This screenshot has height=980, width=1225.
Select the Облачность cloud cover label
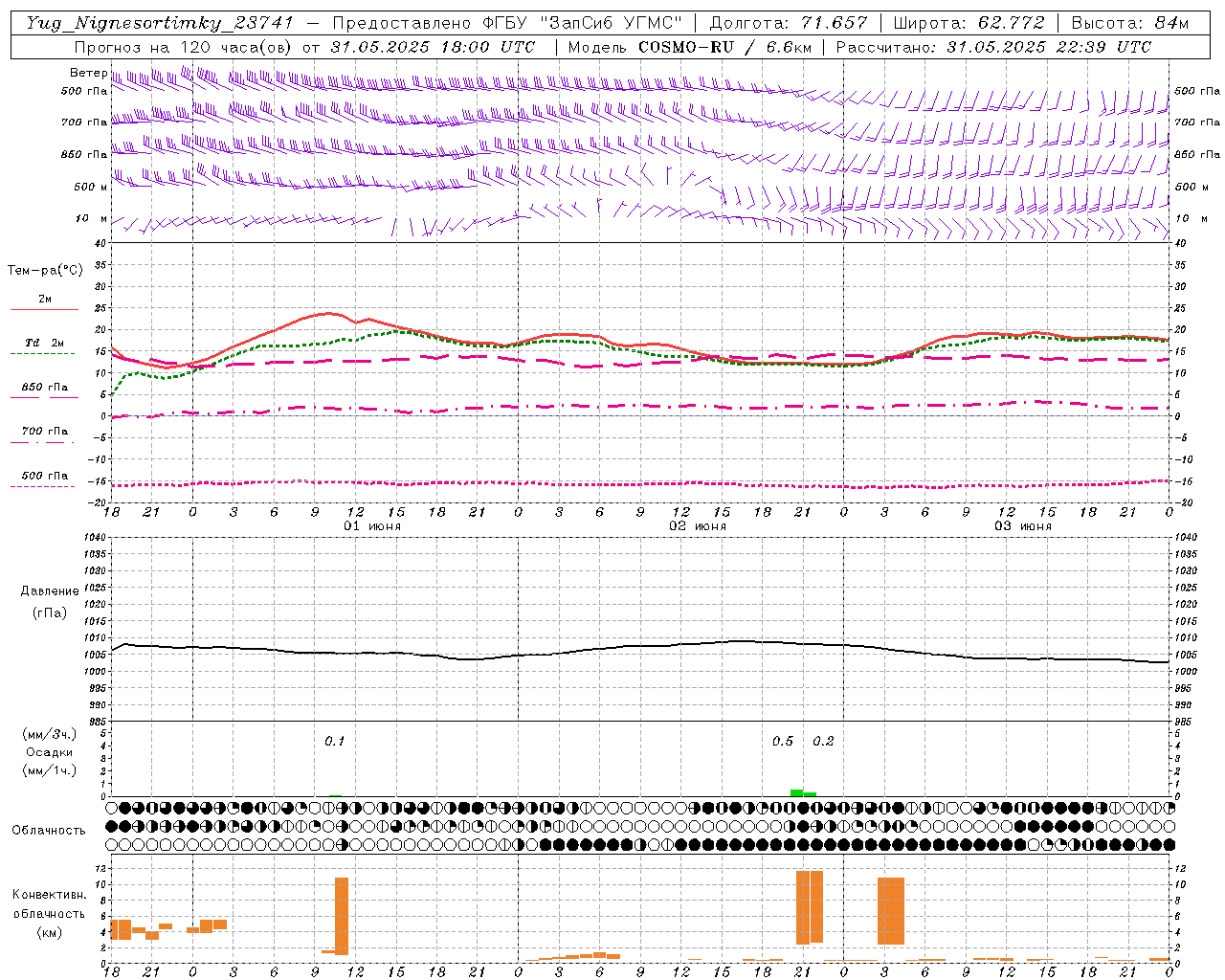click(x=49, y=831)
